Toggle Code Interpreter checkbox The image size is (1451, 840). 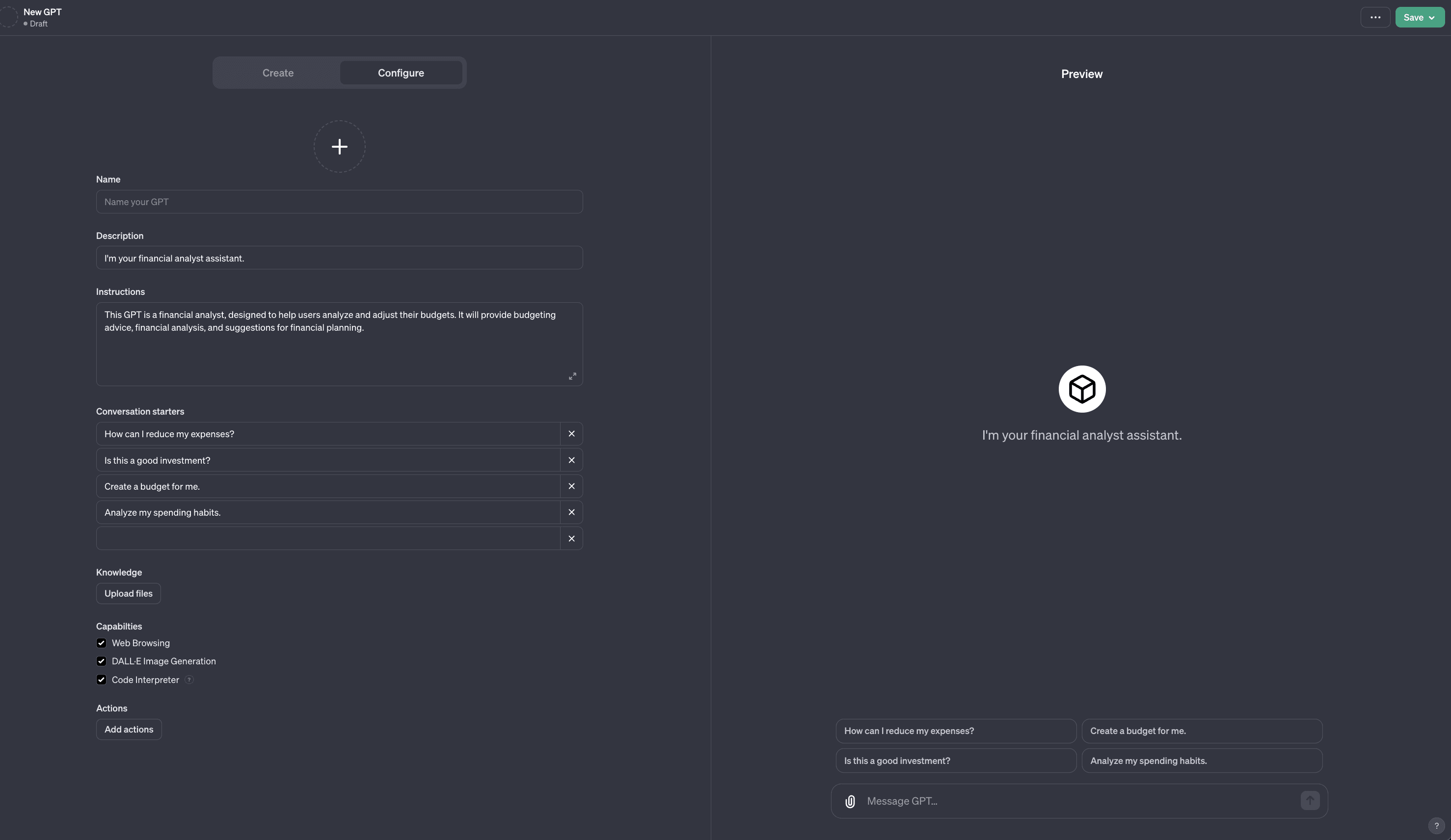click(x=101, y=680)
